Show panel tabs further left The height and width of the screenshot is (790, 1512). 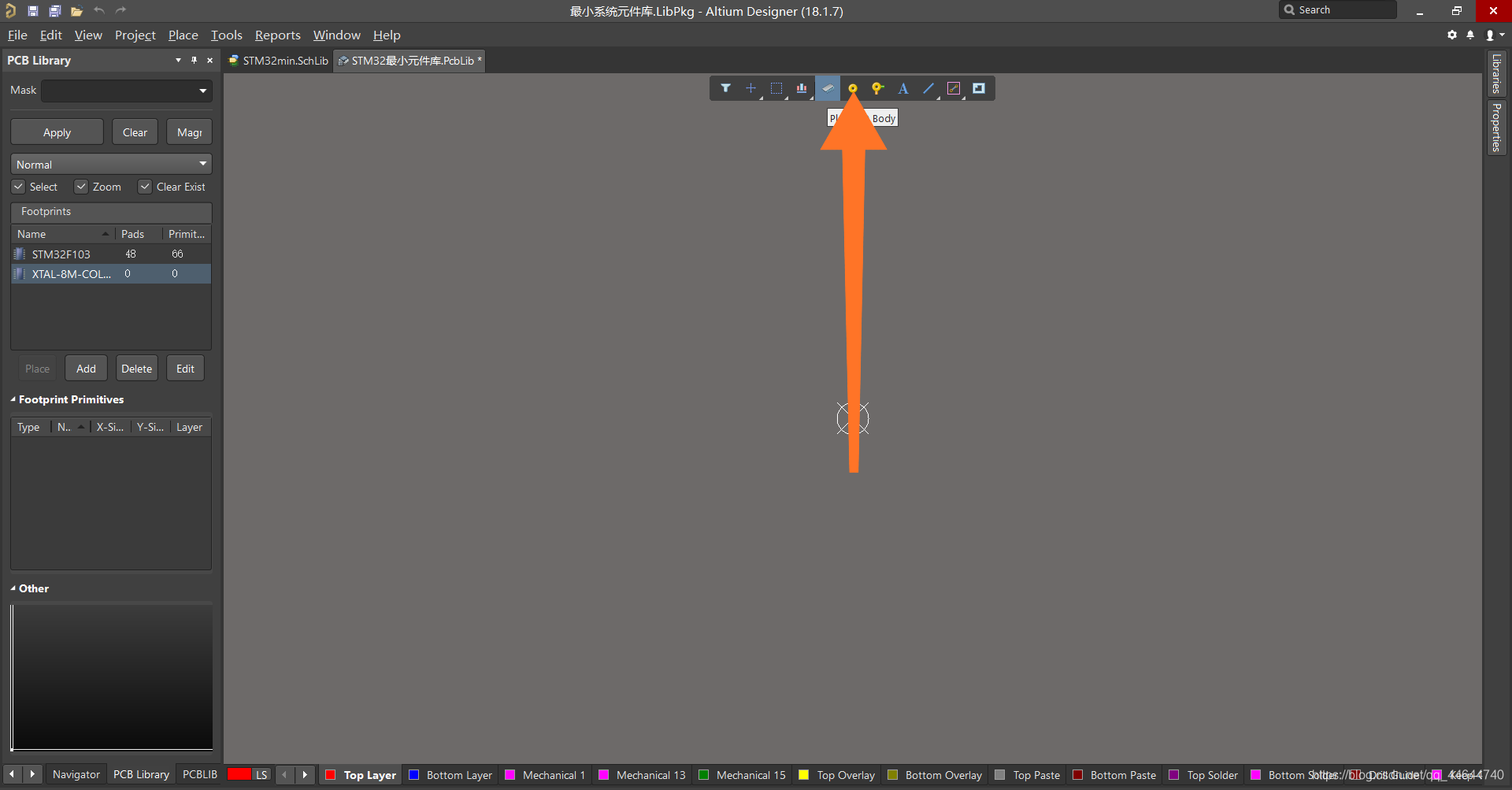tap(12, 774)
